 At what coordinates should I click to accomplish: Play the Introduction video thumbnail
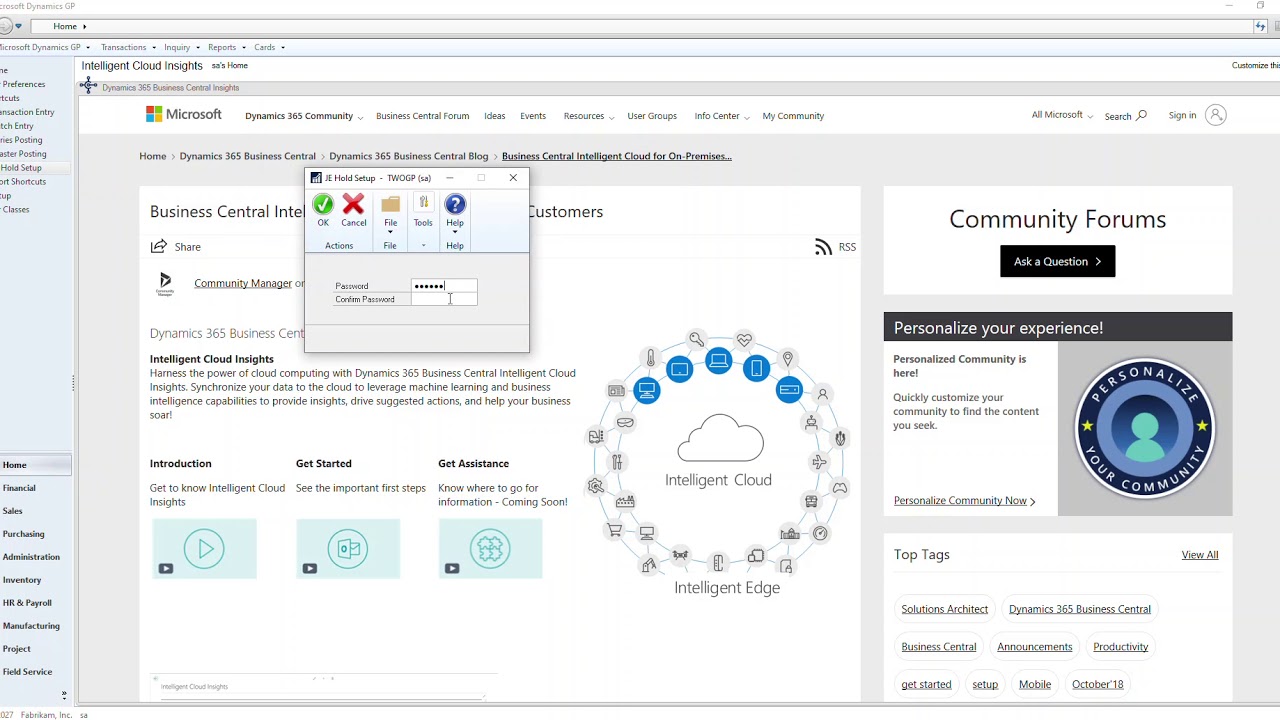(204, 548)
